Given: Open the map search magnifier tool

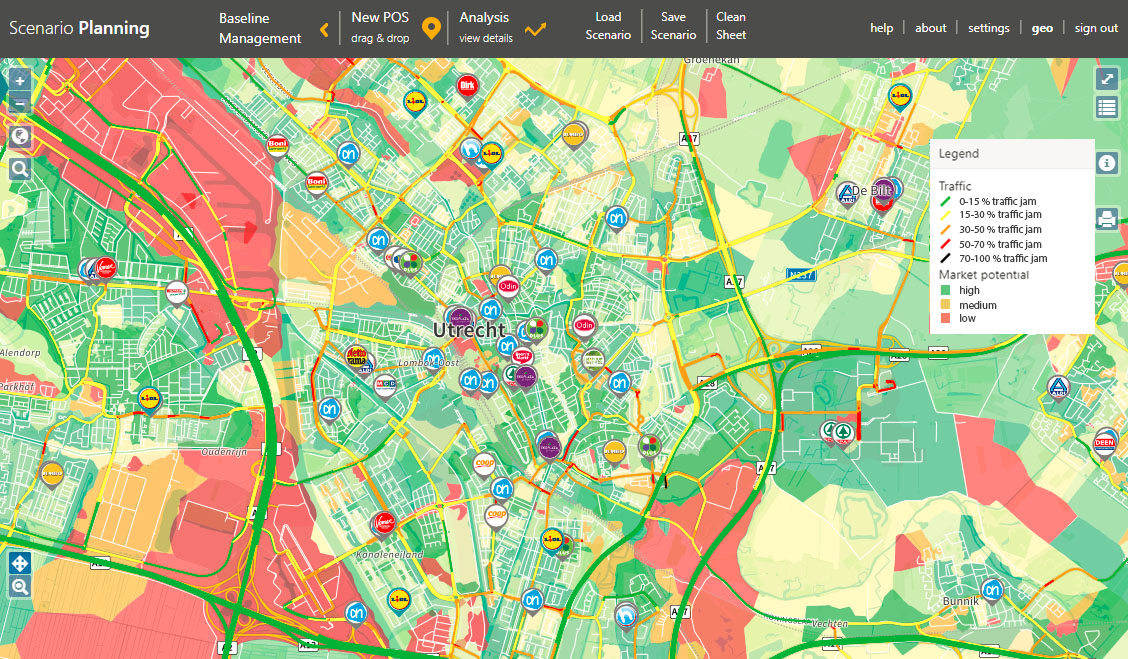Looking at the screenshot, I should (19, 169).
